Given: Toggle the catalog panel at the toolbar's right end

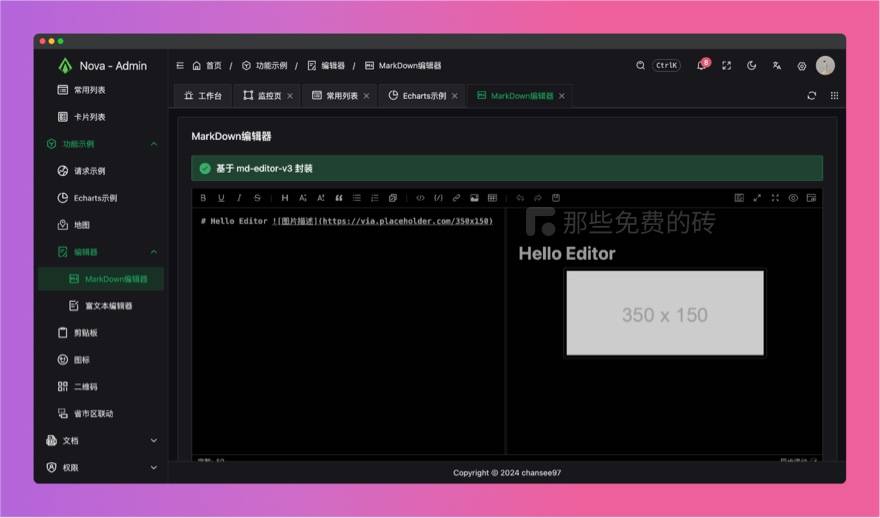Looking at the screenshot, I should (811, 198).
